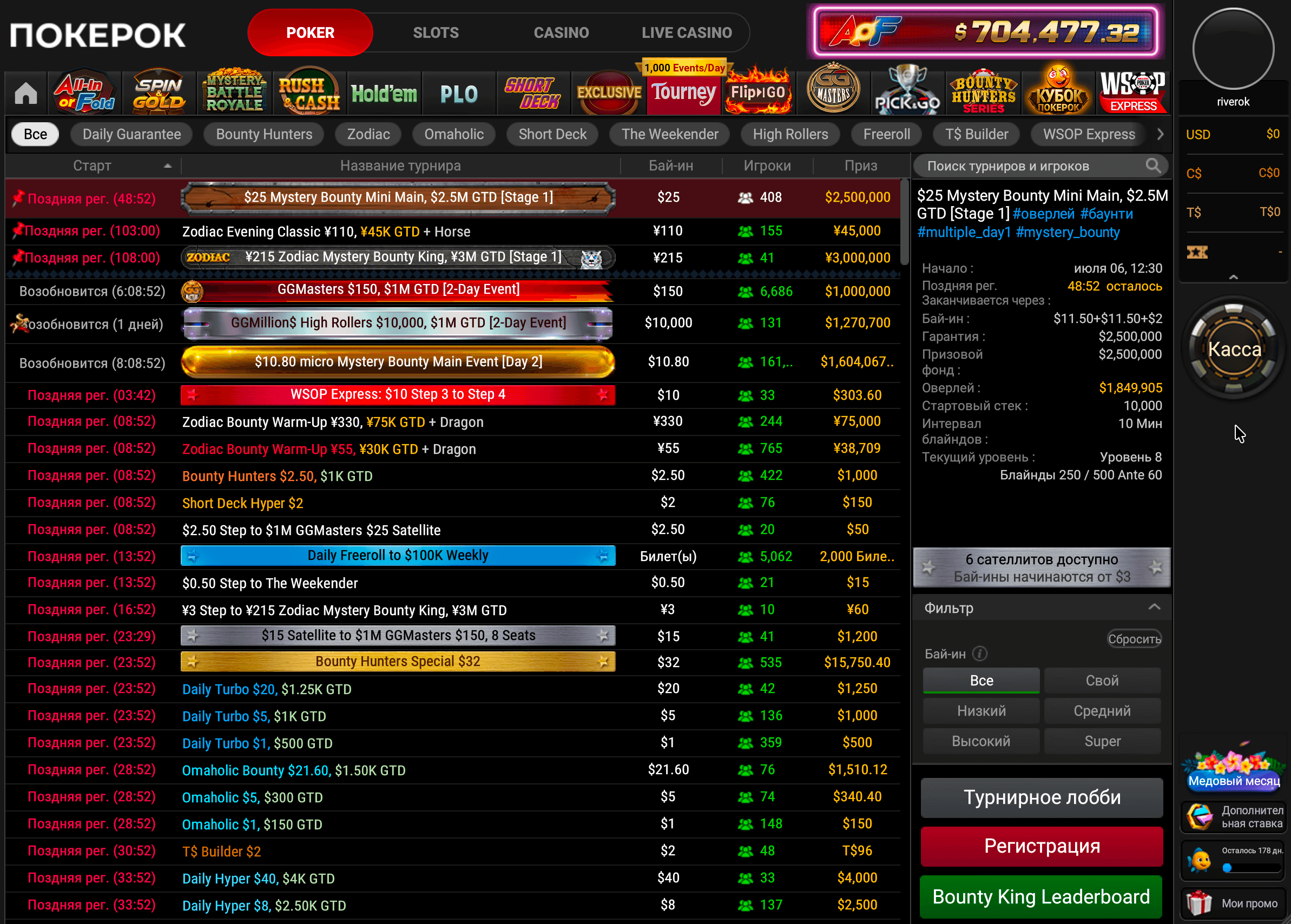Select the USD balance row
Image resolution: width=1291 pixels, height=924 pixels.
point(1233,134)
